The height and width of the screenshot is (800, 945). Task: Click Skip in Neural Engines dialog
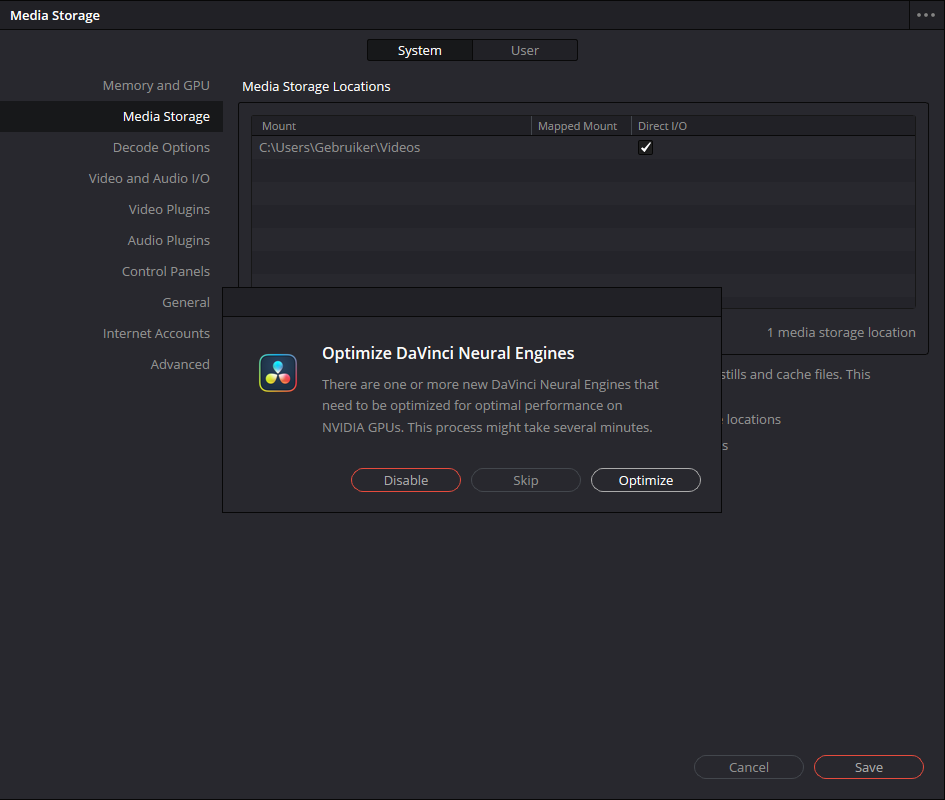click(526, 480)
